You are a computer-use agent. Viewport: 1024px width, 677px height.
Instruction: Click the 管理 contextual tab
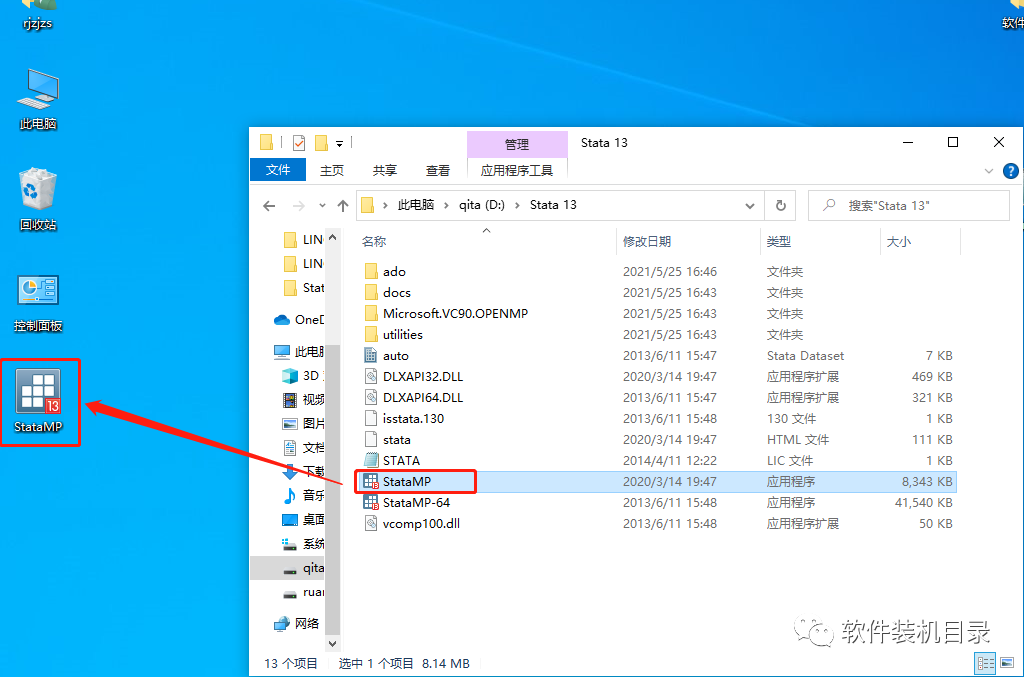(517, 144)
